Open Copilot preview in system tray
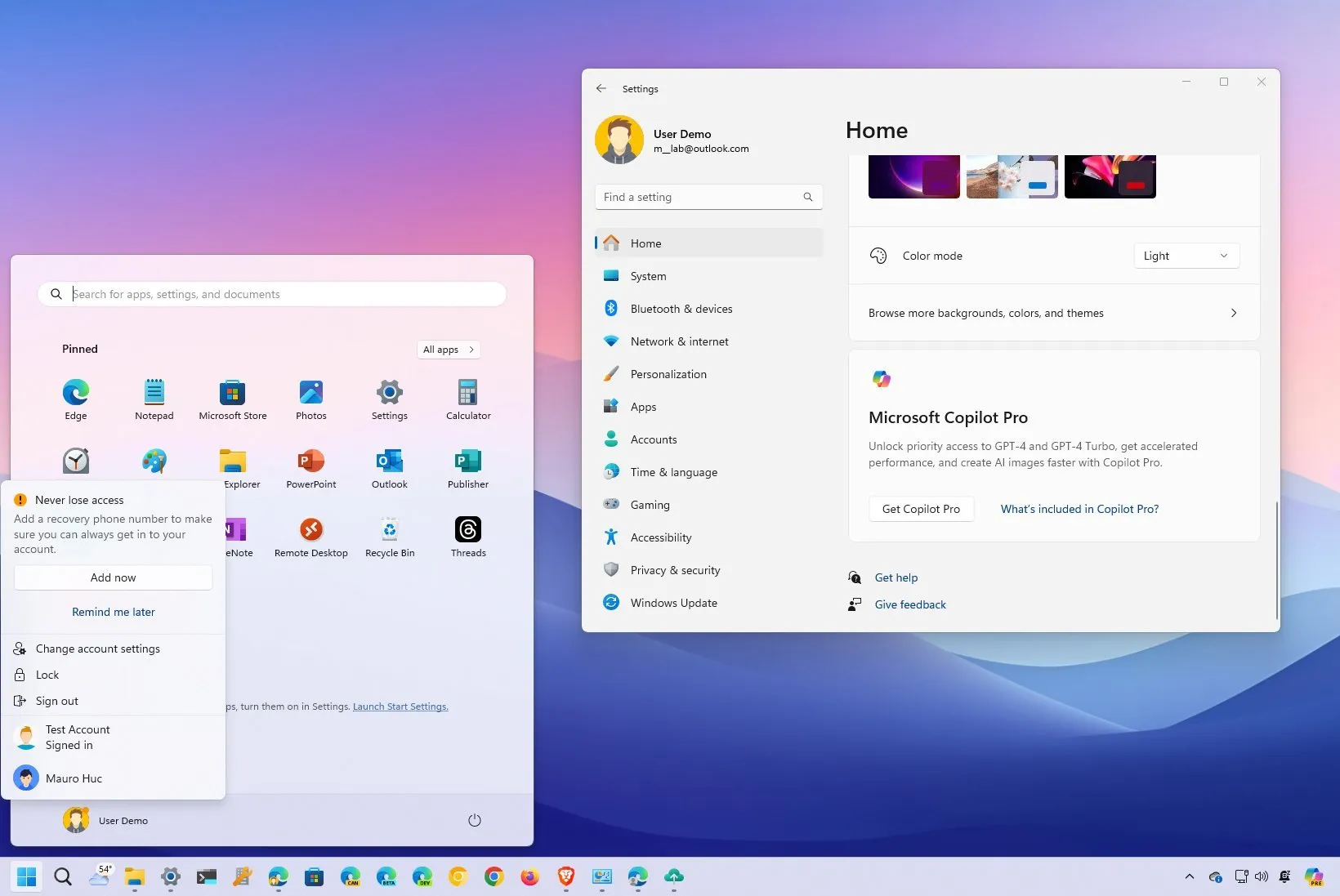1340x896 pixels. point(1314,877)
